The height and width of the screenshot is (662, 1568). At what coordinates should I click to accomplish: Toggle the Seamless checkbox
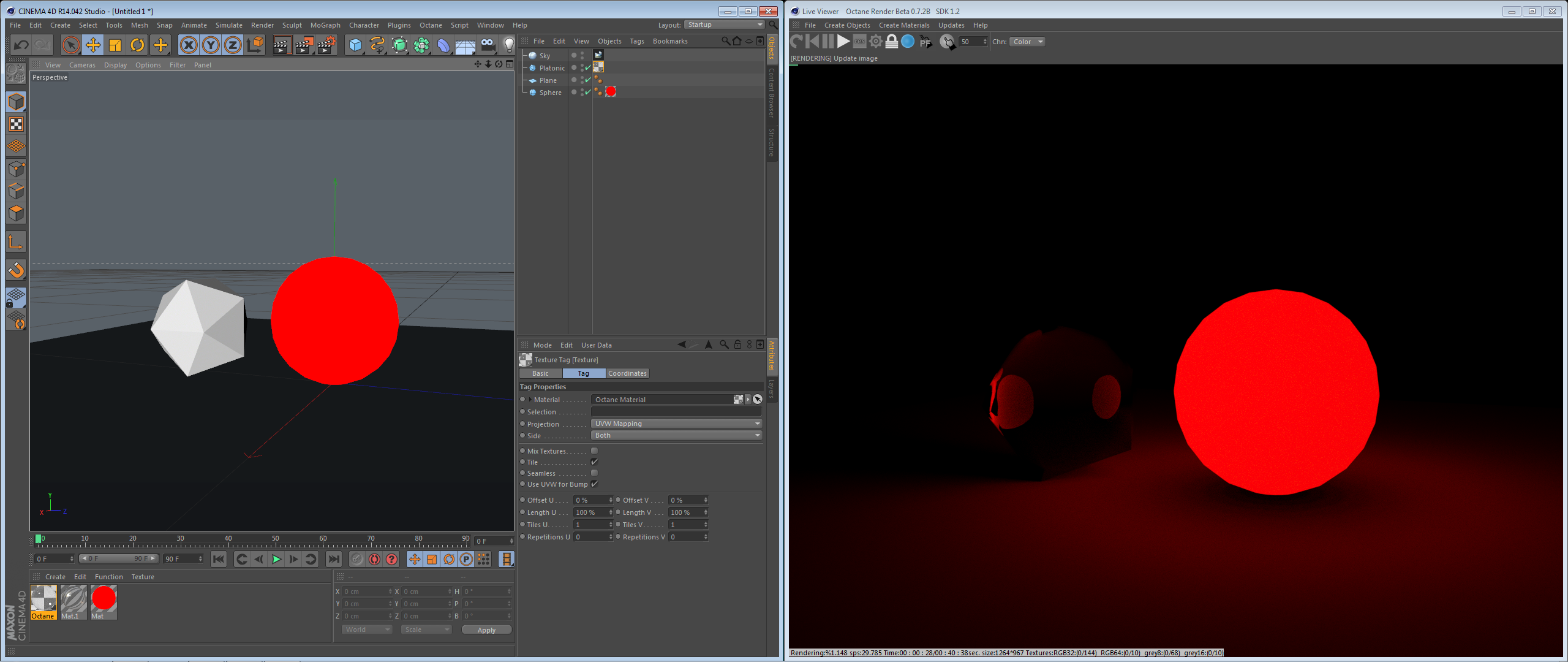tap(594, 473)
